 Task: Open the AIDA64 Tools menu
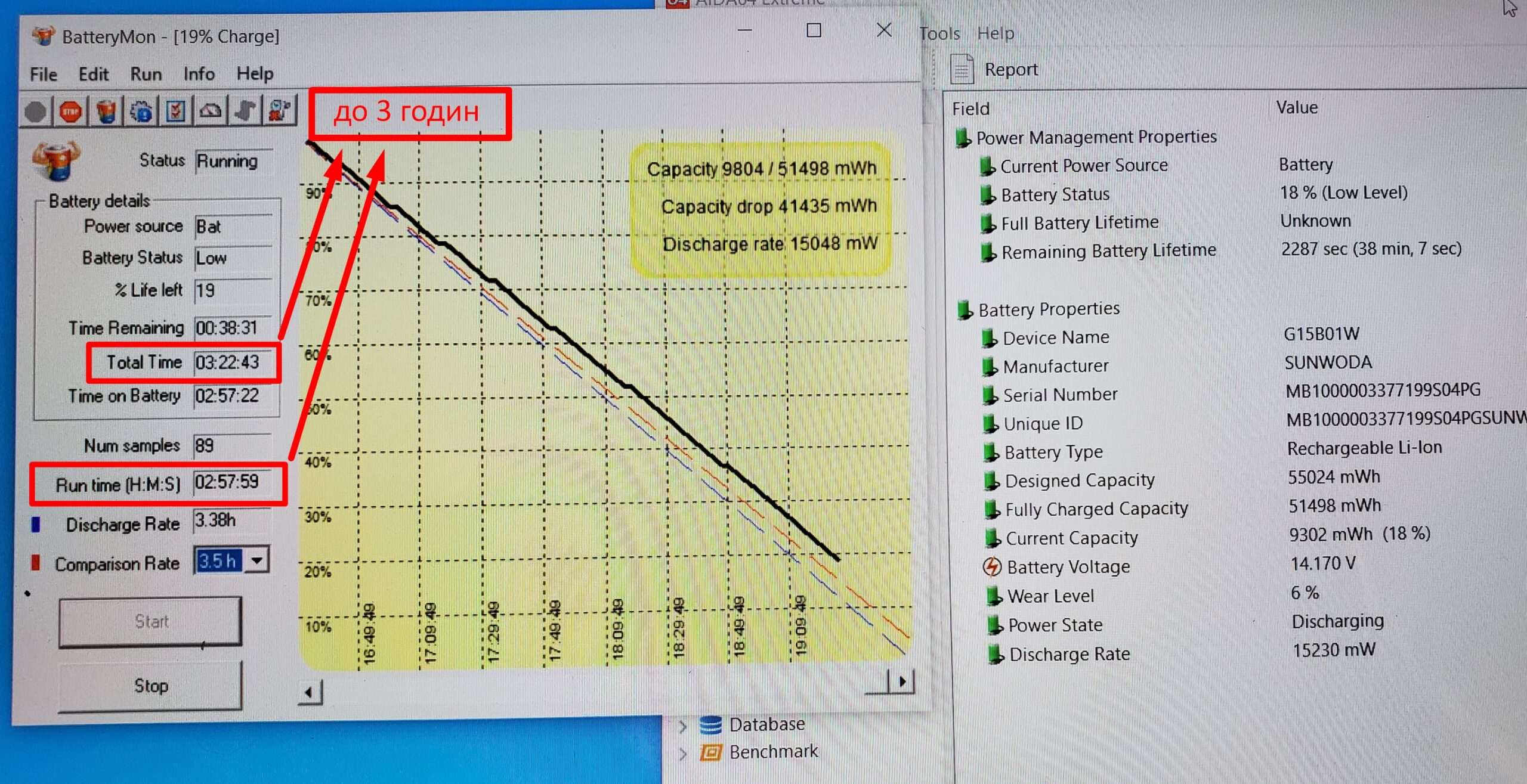coord(939,33)
